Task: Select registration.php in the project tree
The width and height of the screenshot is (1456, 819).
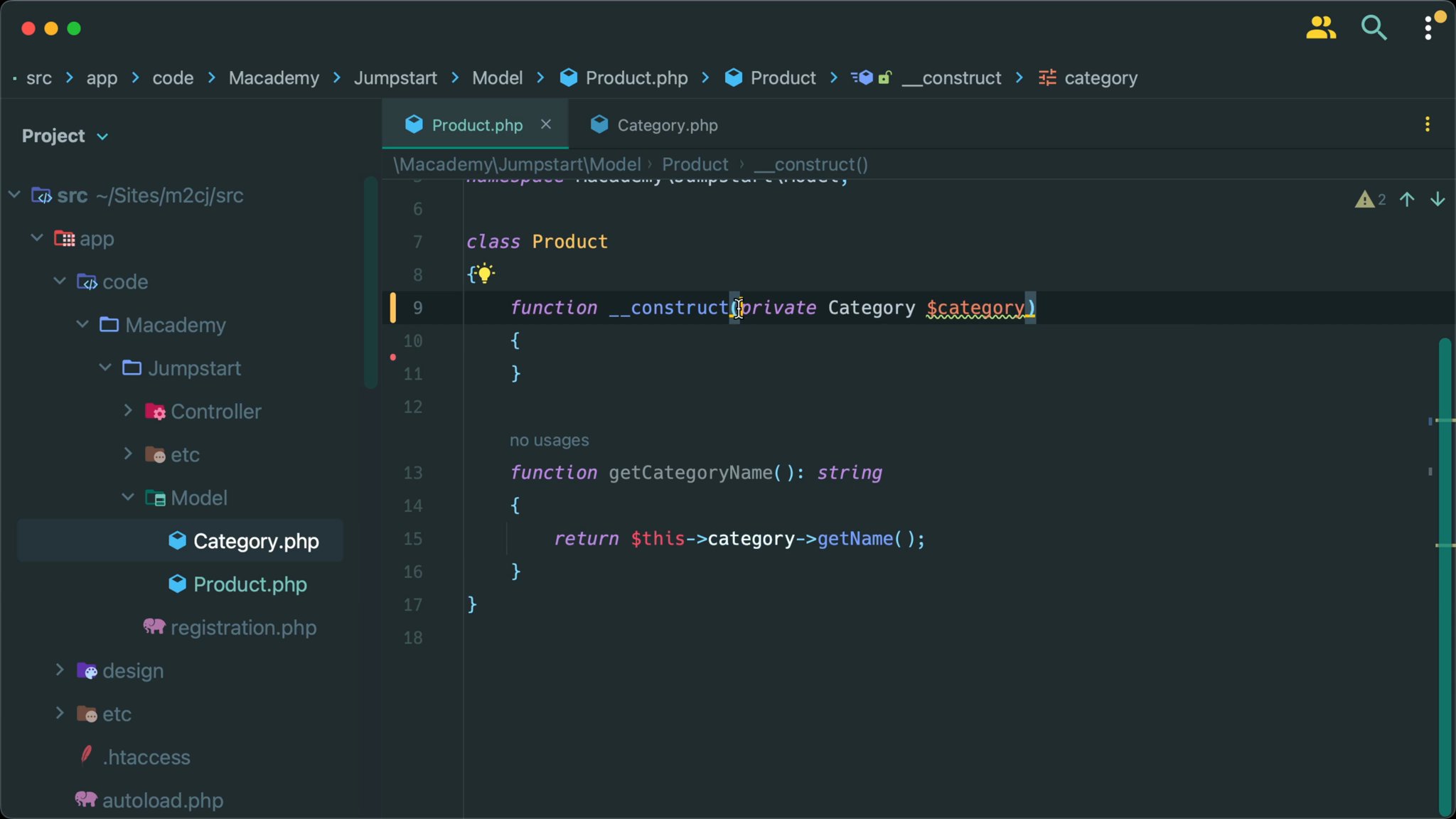Action: [x=243, y=627]
